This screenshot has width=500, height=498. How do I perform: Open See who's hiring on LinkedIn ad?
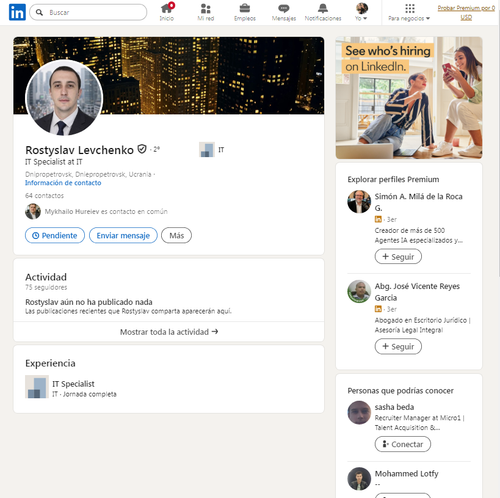point(409,98)
